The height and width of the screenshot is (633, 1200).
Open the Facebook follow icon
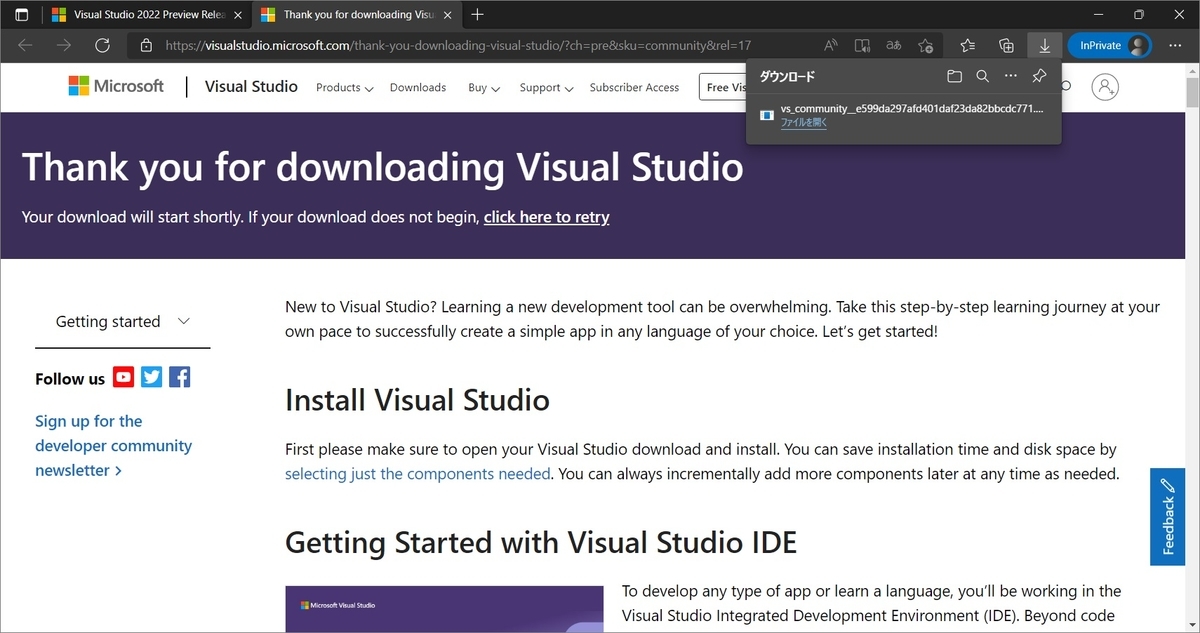(180, 377)
